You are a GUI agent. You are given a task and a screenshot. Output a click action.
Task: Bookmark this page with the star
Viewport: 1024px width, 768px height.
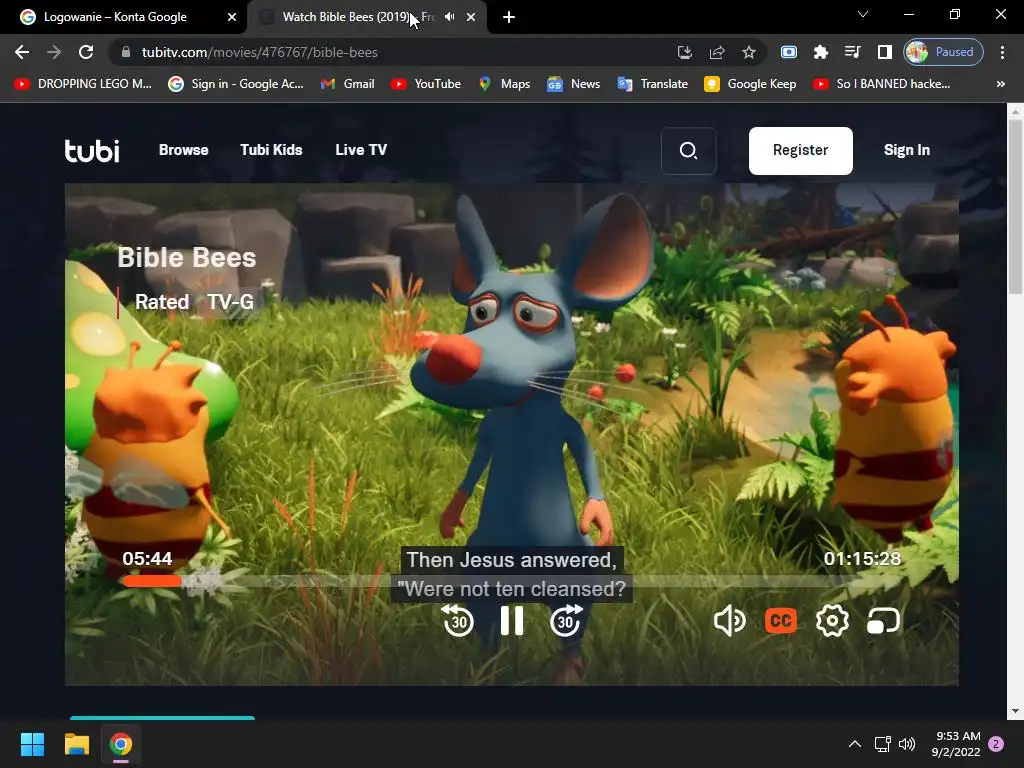[x=748, y=52]
